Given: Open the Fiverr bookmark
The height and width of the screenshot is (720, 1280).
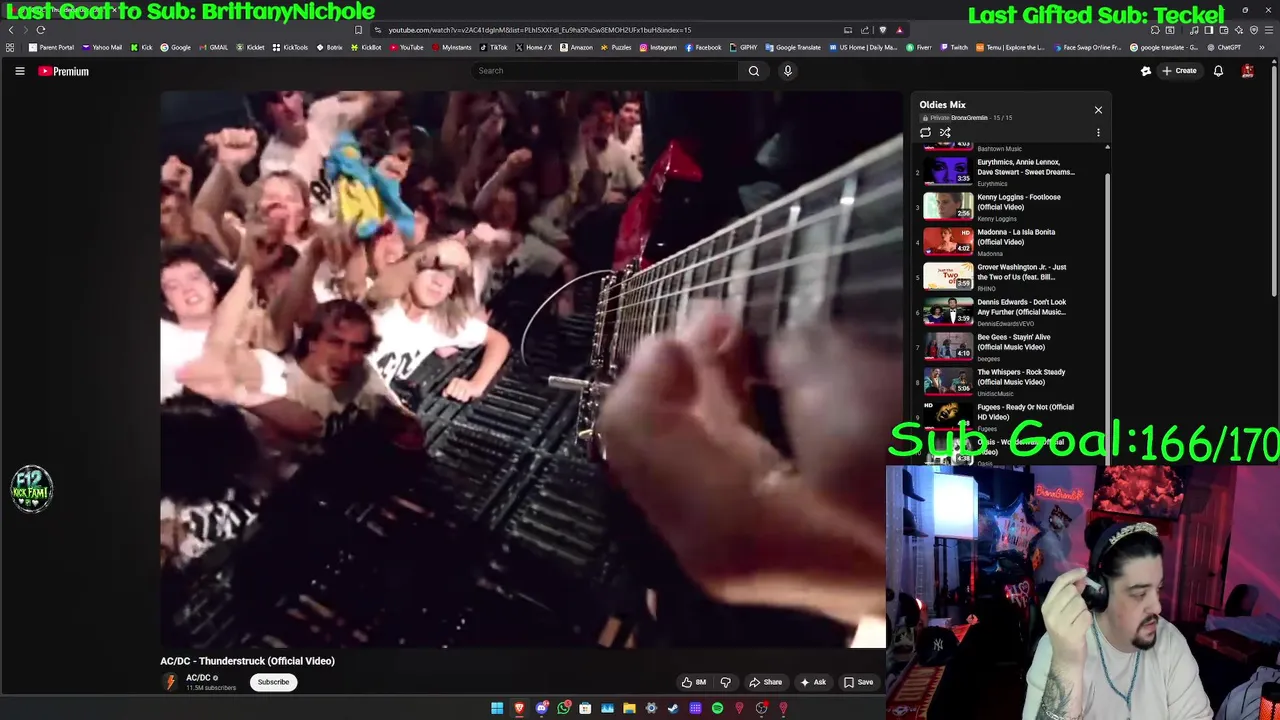Looking at the screenshot, I should (x=919, y=47).
